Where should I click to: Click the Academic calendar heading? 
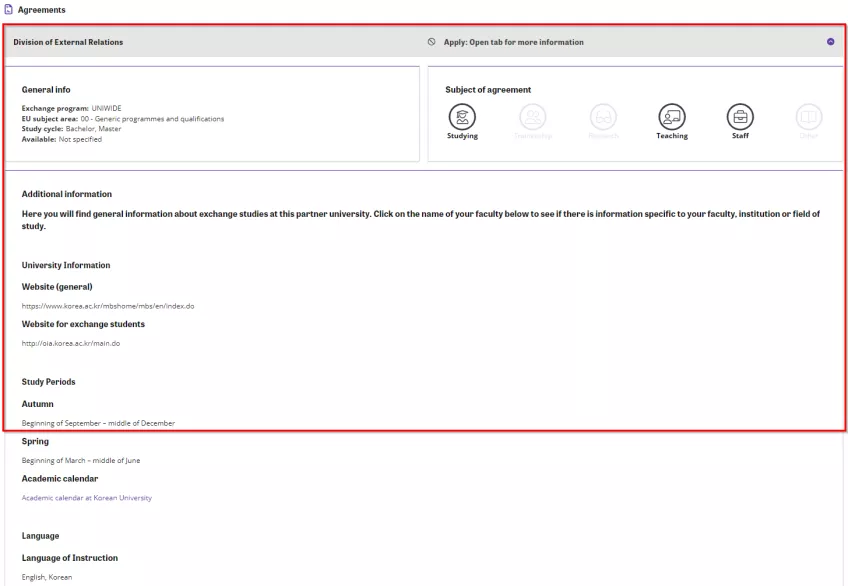60,479
